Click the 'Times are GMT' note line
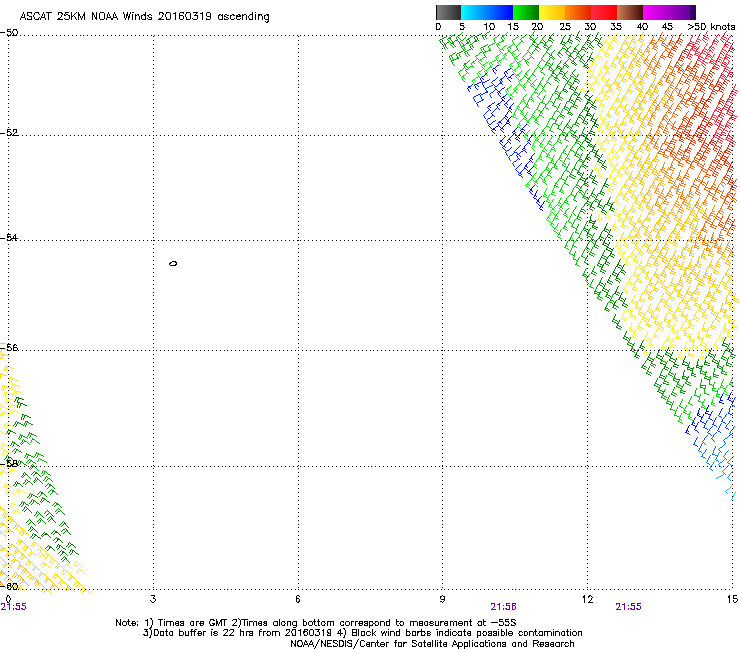 pos(315,623)
